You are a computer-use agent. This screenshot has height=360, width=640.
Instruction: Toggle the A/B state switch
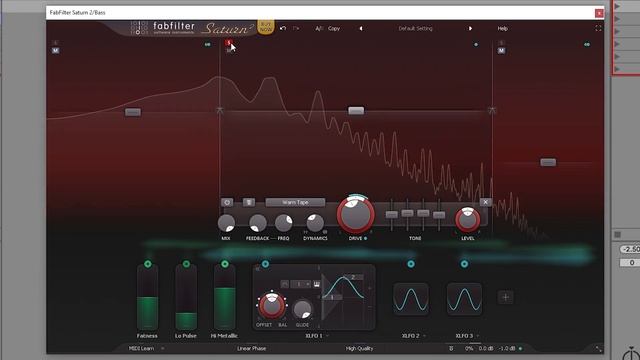(x=319, y=29)
